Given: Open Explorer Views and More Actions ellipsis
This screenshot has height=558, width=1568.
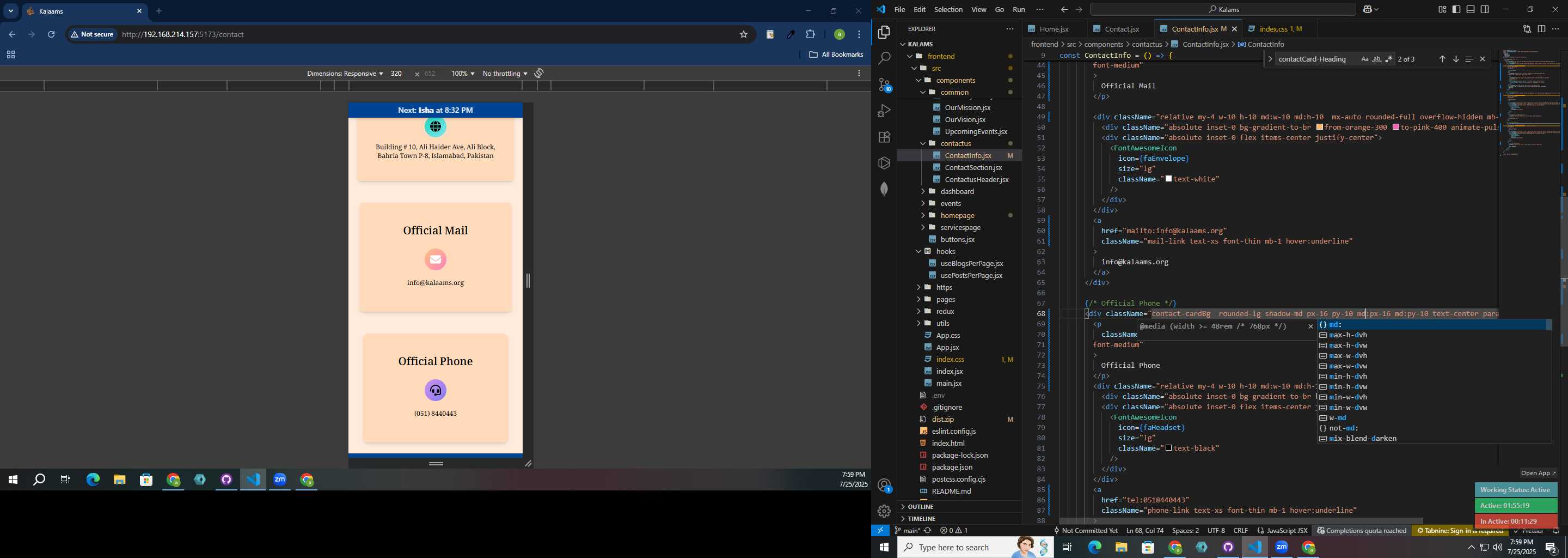Looking at the screenshot, I should click(1010, 29).
